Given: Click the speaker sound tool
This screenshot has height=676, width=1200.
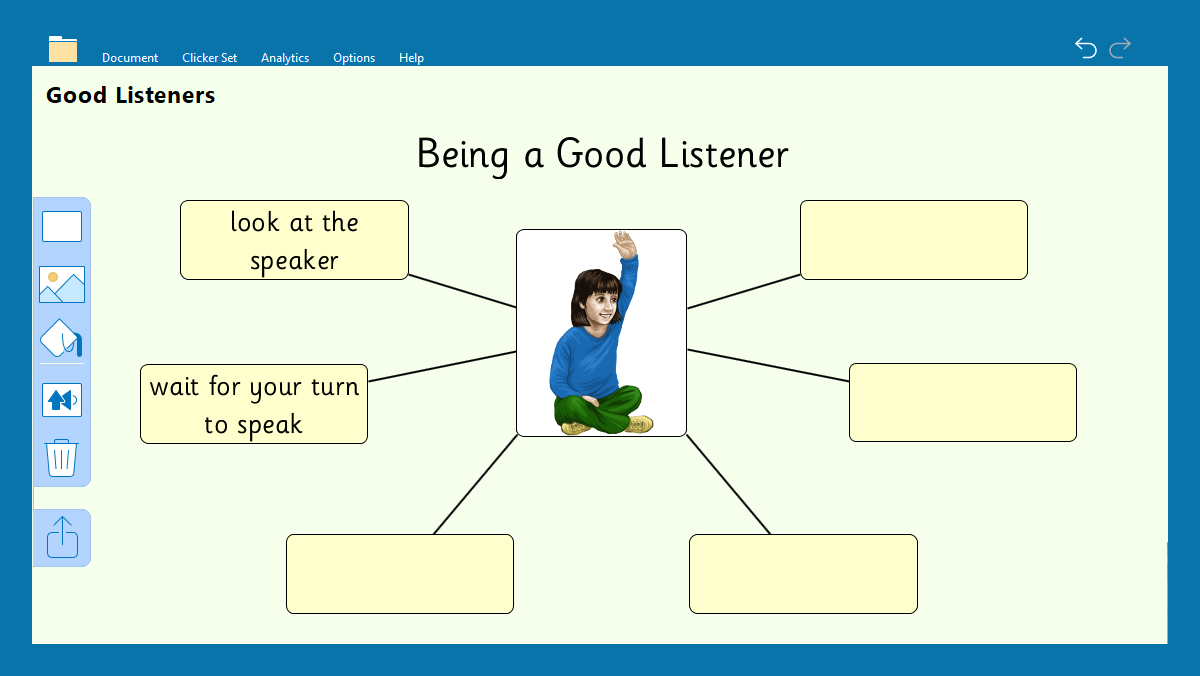Looking at the screenshot, I should 62,400.
